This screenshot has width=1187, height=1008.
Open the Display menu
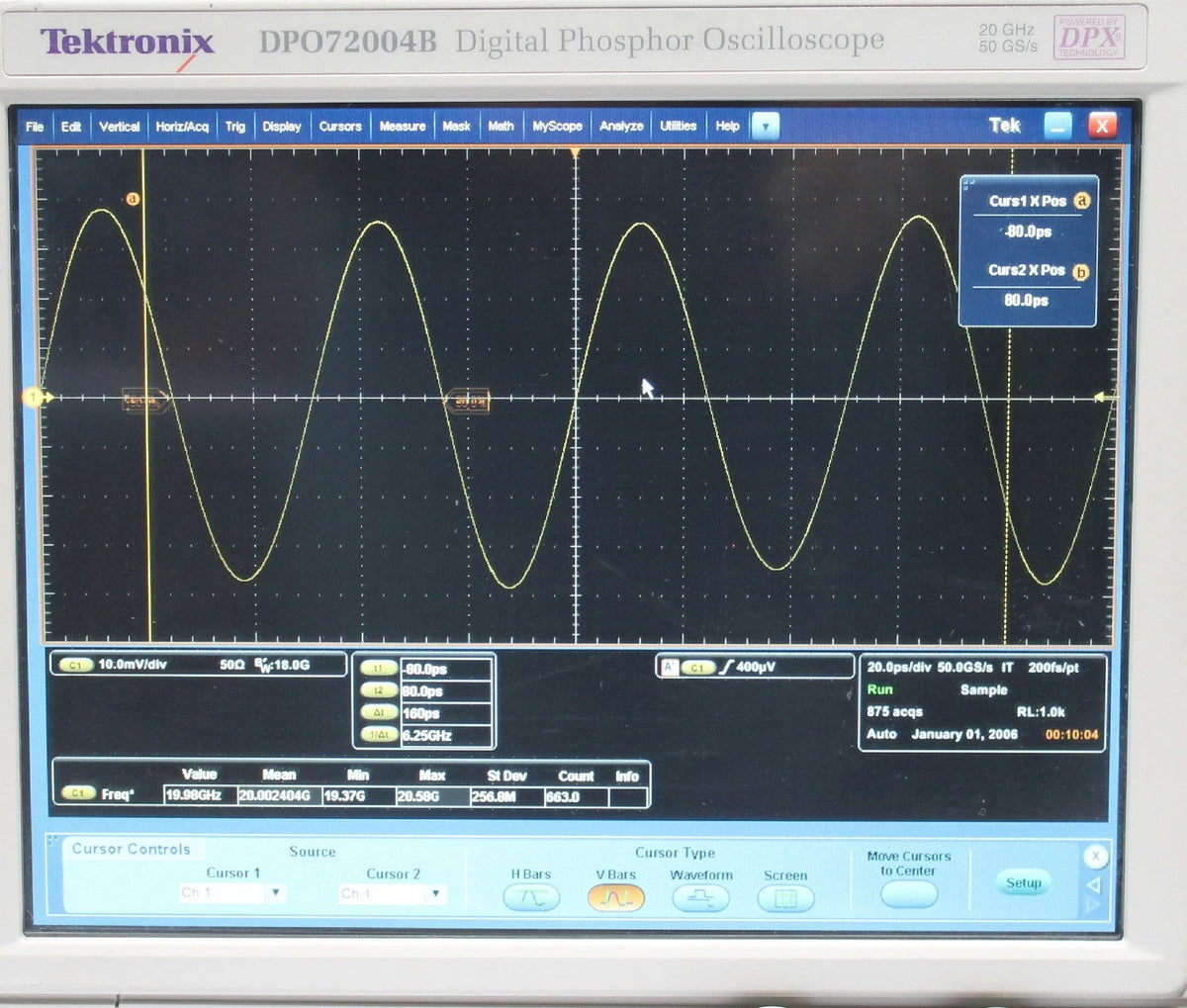[x=282, y=127]
